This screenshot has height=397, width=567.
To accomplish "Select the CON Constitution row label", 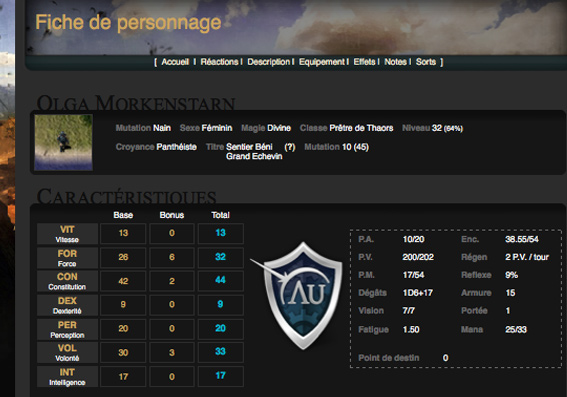I will click(67, 281).
